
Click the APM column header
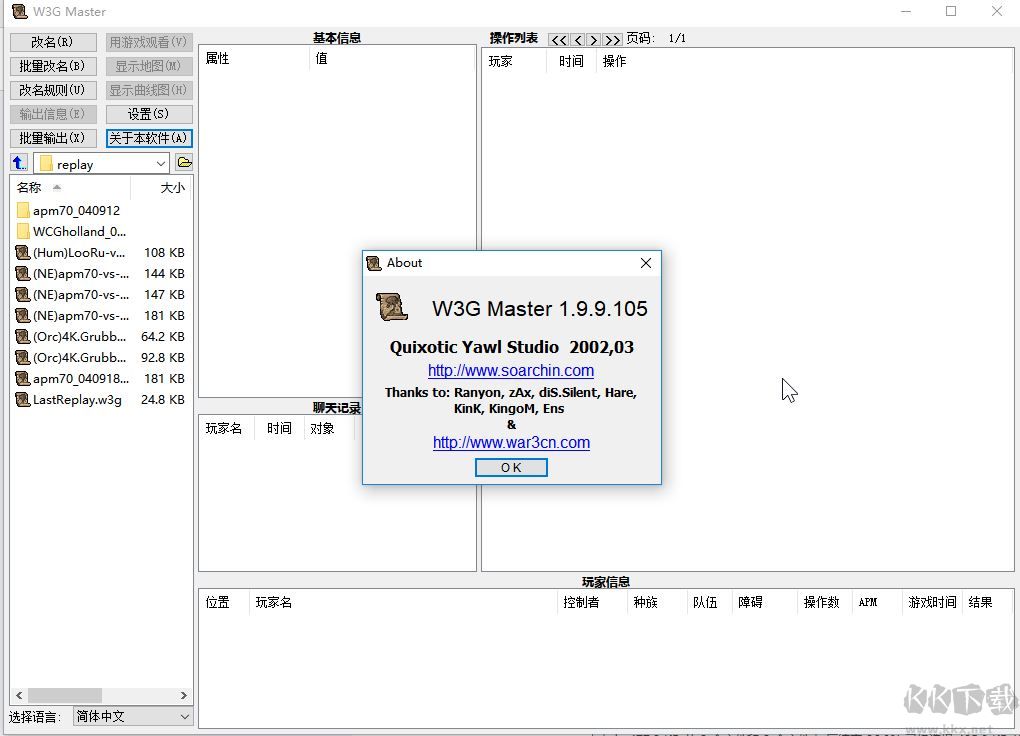(876, 603)
